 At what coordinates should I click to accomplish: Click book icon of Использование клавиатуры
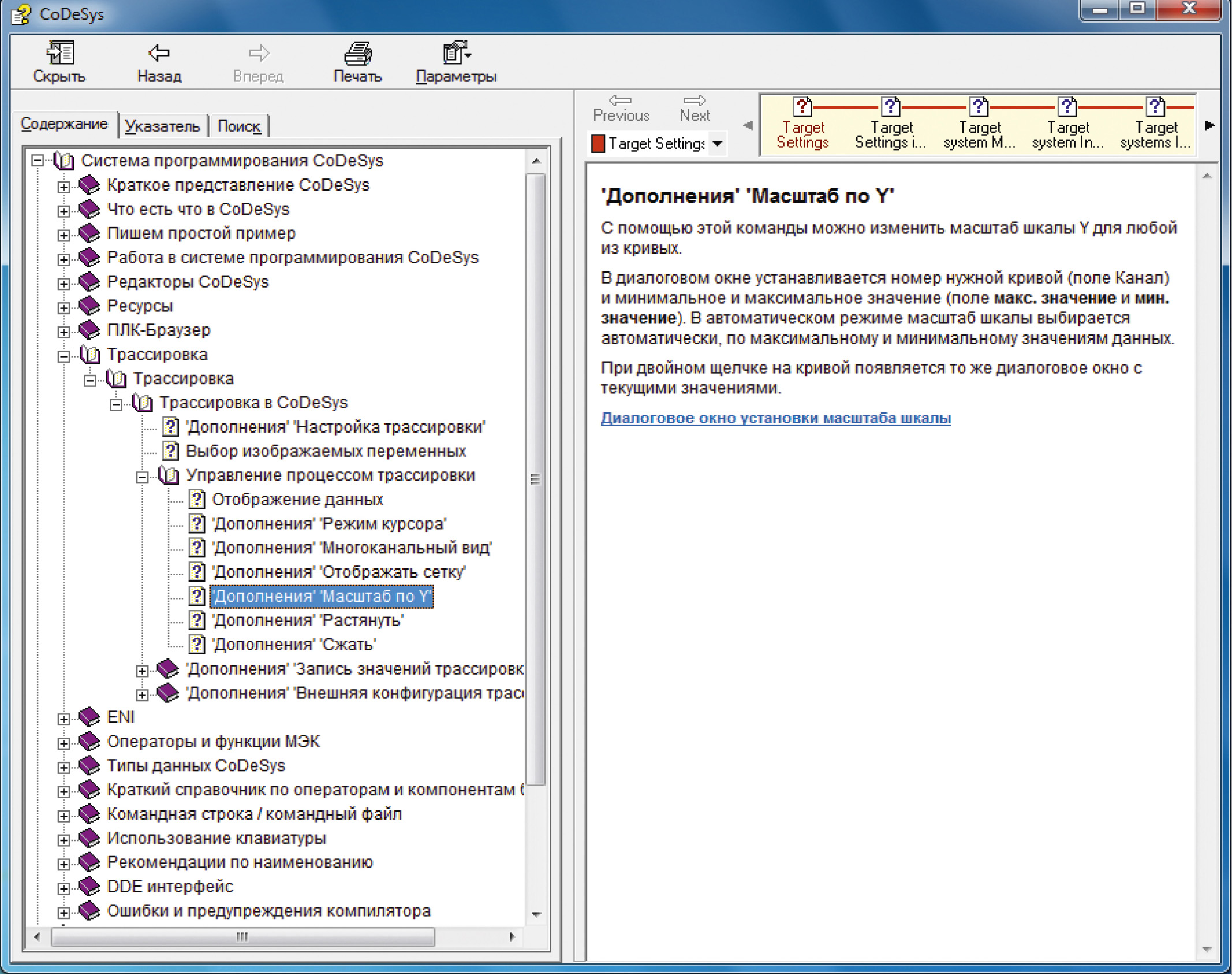89,838
